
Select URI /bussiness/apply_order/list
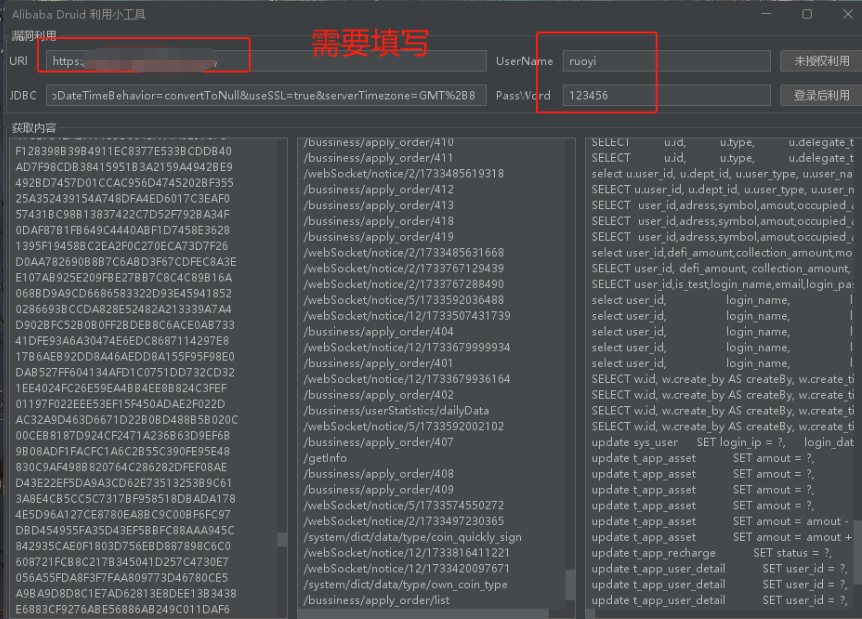[376, 600]
